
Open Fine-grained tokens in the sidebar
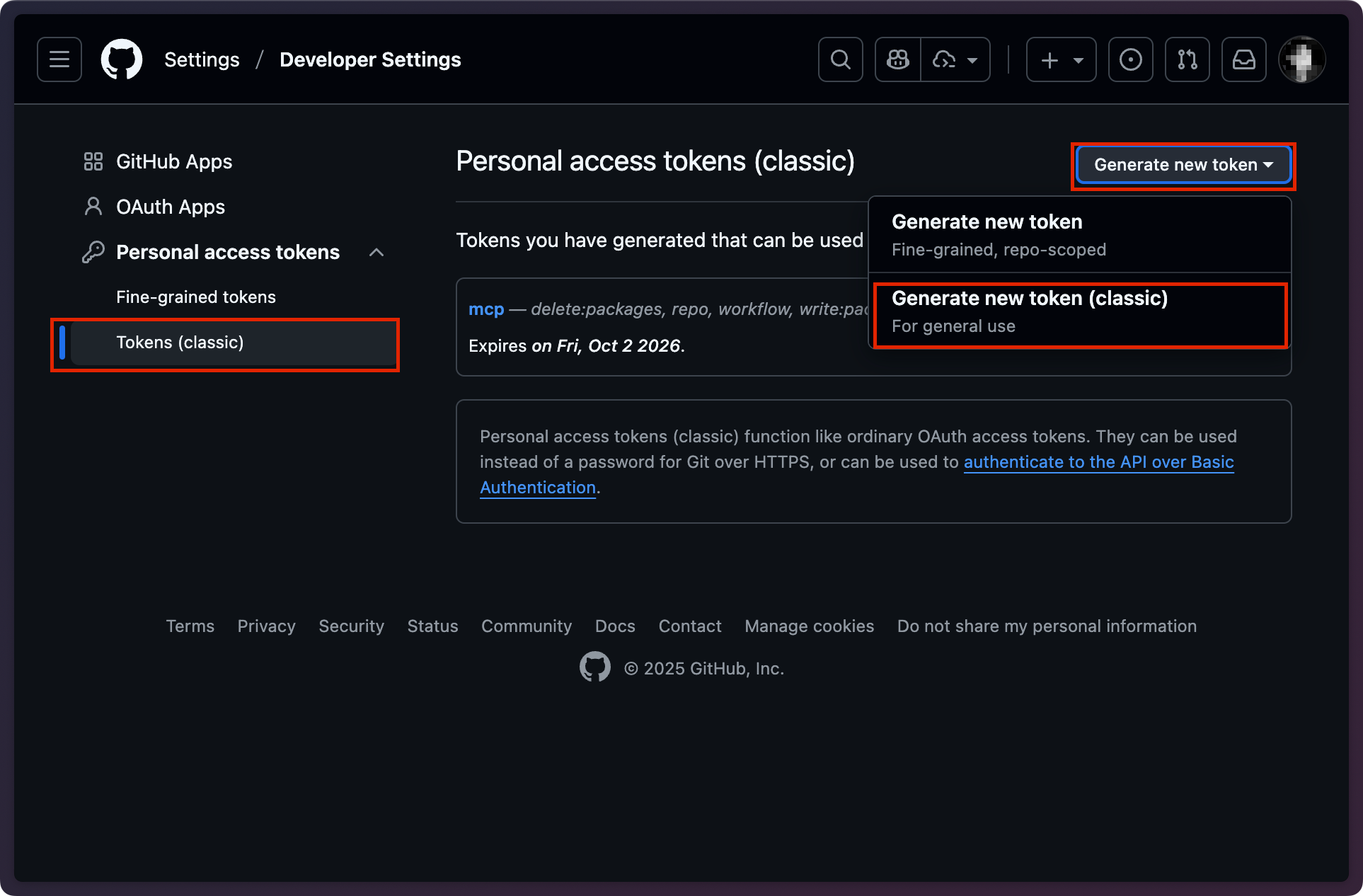196,297
